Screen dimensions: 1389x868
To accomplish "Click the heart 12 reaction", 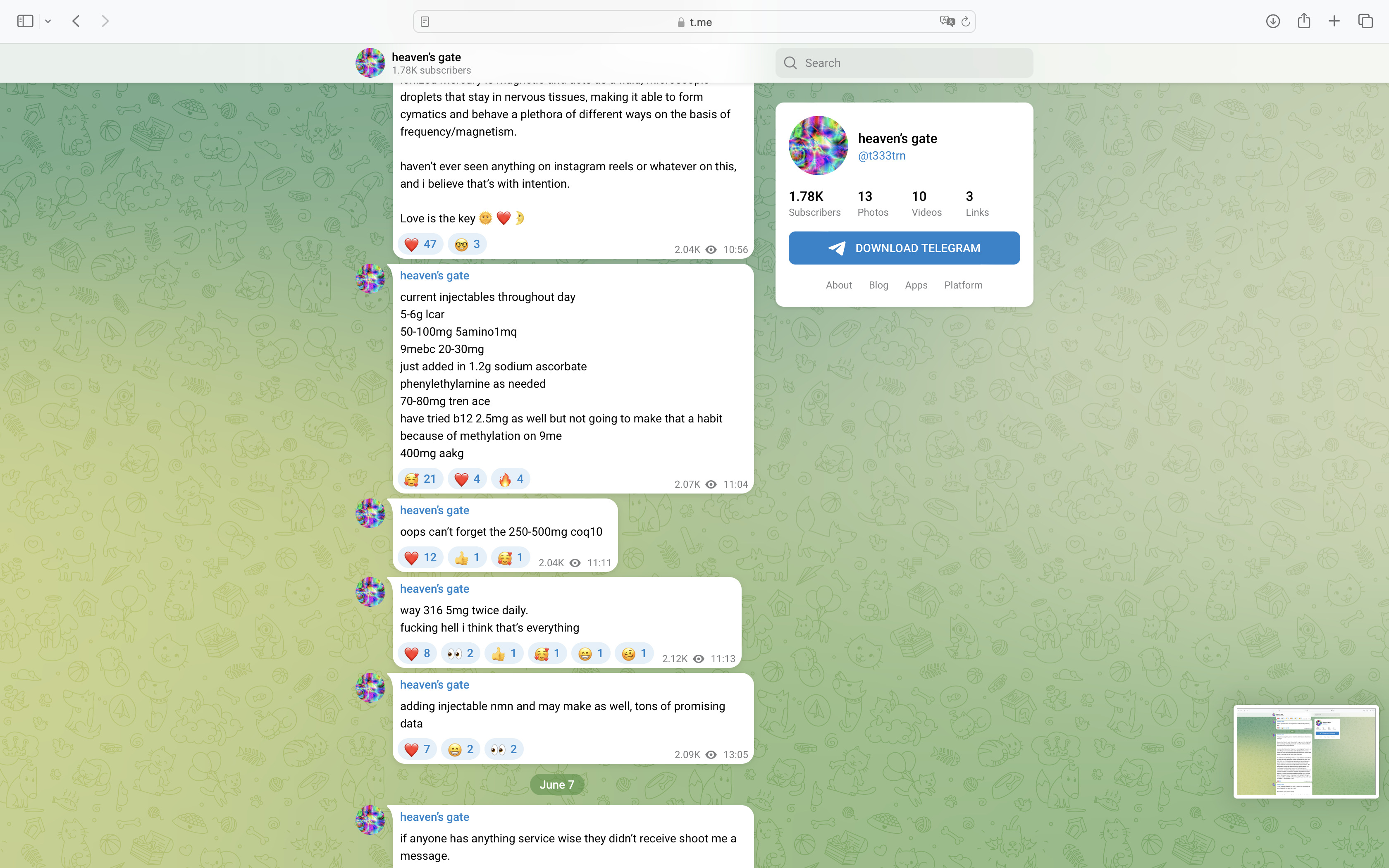I will tap(420, 558).
